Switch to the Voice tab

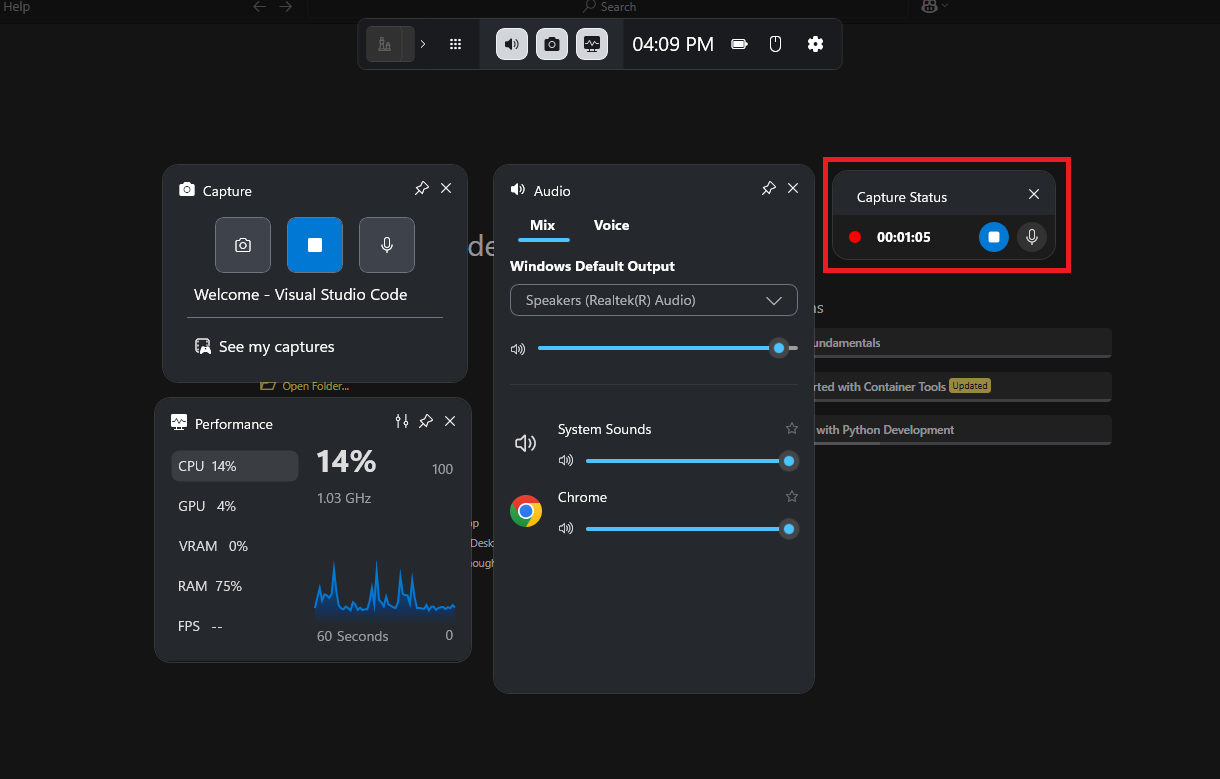(611, 225)
